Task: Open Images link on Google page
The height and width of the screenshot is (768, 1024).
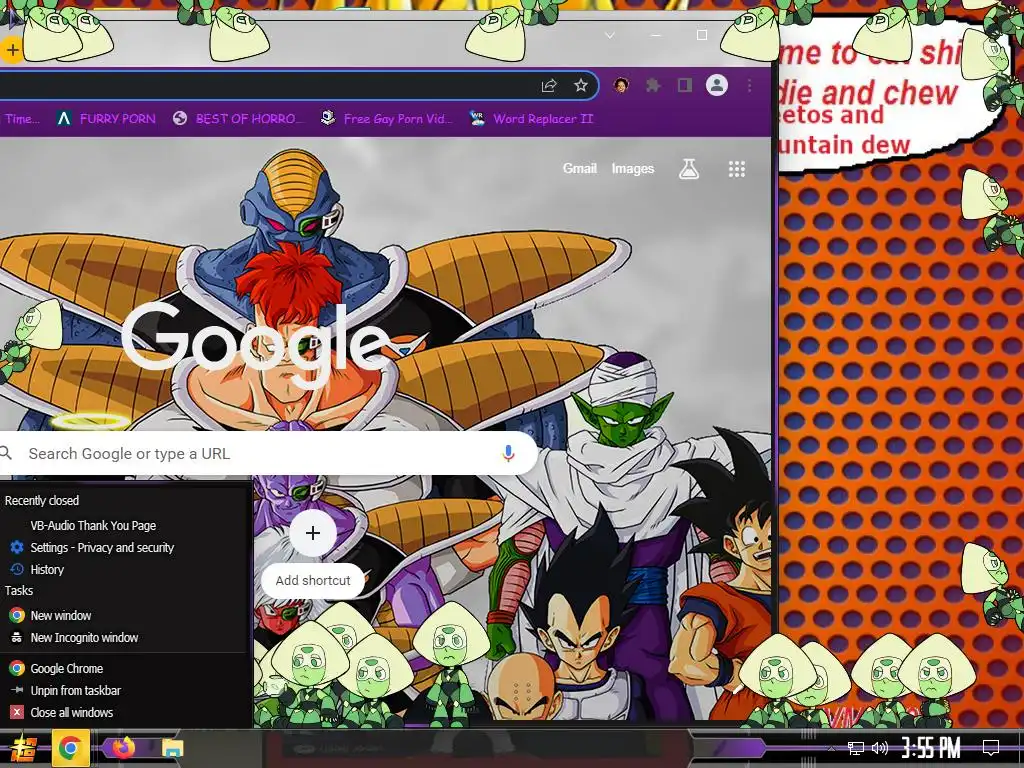Action: pos(632,168)
